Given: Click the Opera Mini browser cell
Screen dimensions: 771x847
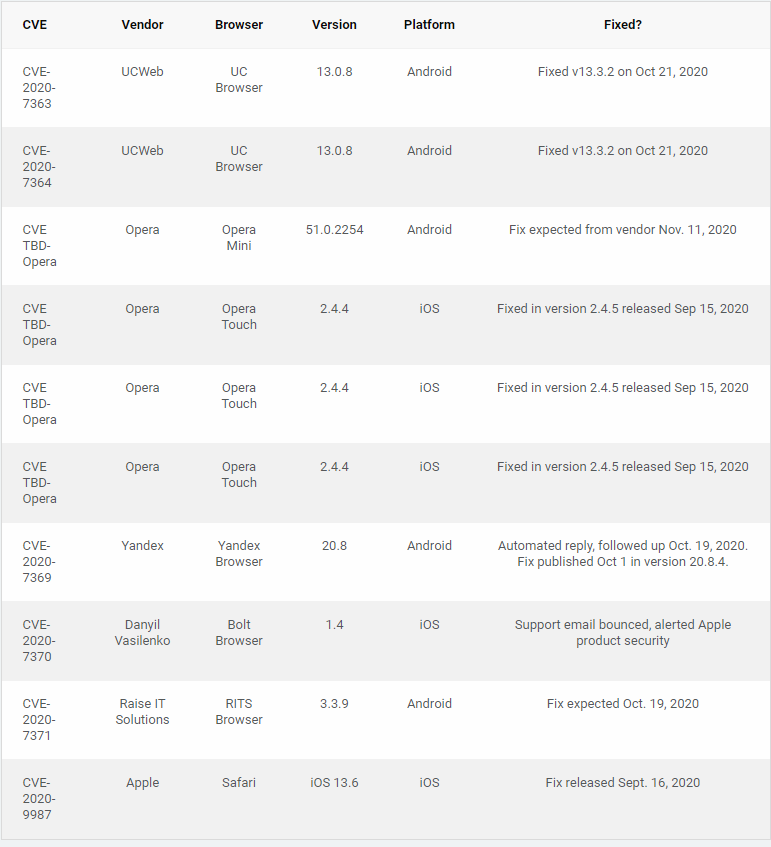Looking at the screenshot, I should pyautogui.click(x=239, y=238).
